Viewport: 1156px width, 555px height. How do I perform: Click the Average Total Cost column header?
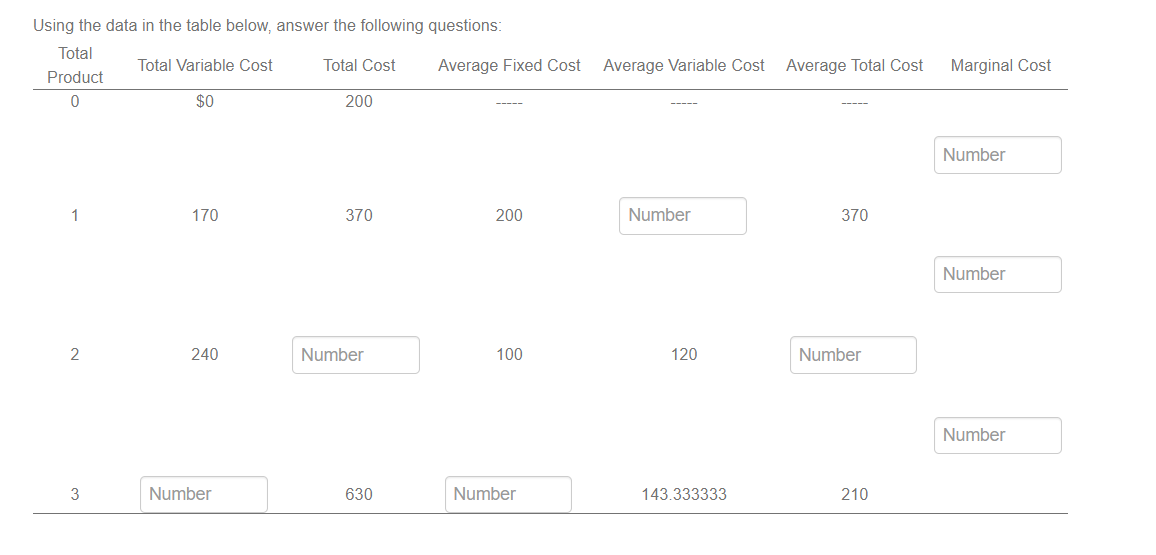tap(854, 66)
